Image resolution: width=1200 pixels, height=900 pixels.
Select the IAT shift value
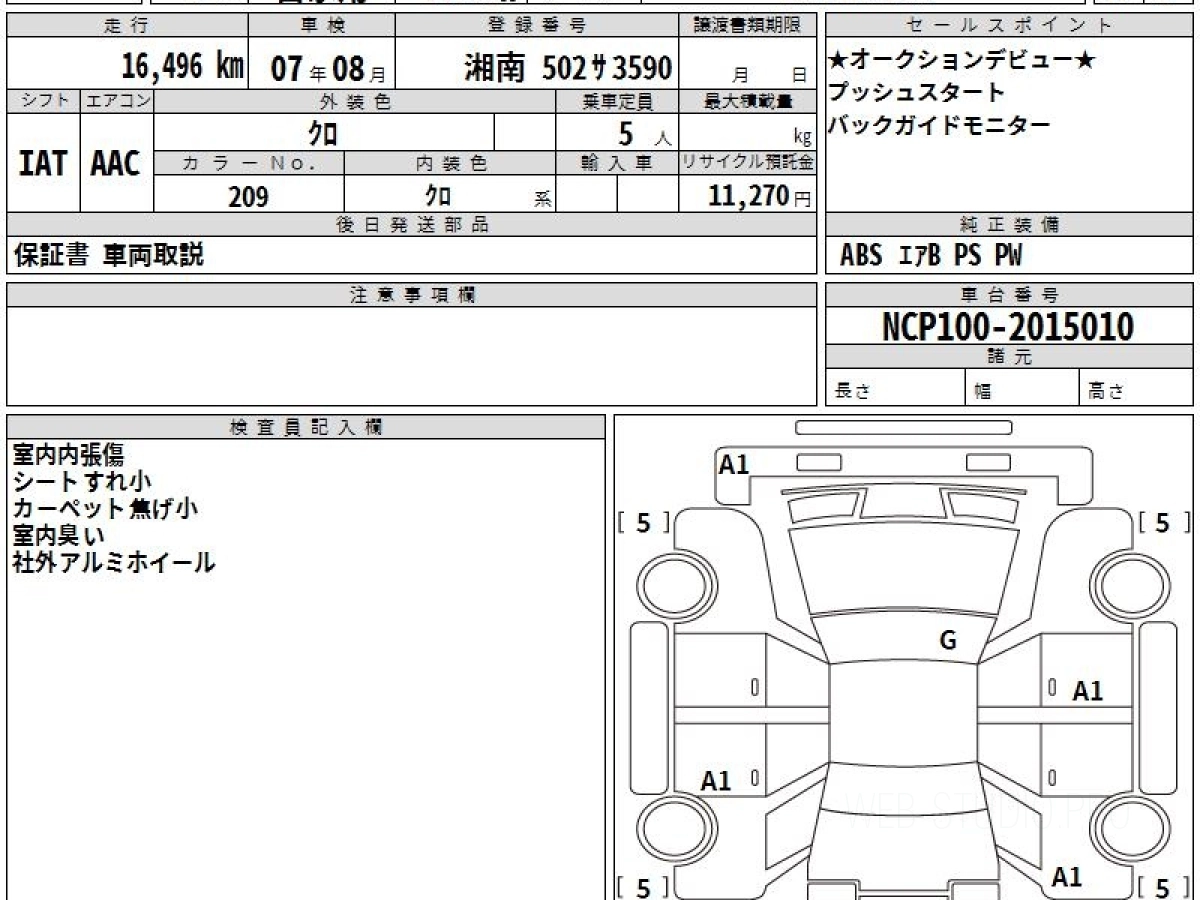(43, 163)
